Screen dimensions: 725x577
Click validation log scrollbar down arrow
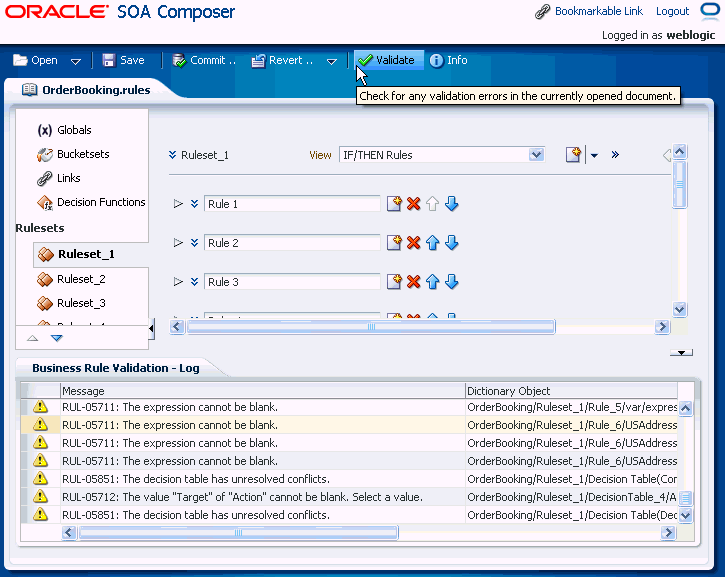tap(685, 515)
